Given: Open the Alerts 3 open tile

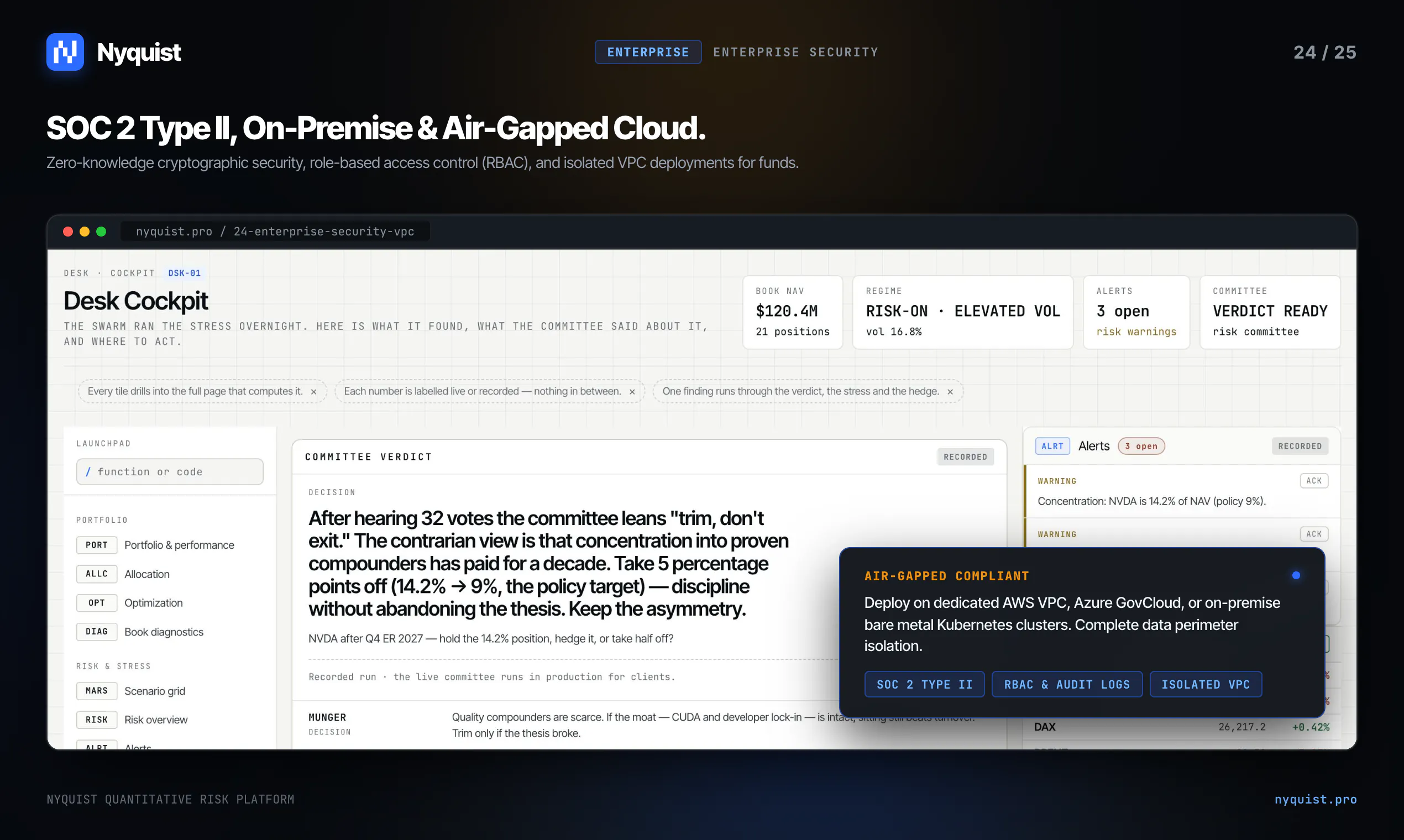Looking at the screenshot, I should click(x=1136, y=312).
